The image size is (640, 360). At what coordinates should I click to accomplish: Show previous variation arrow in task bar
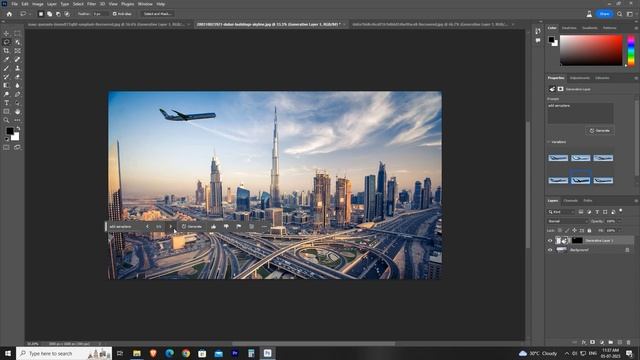click(147, 227)
